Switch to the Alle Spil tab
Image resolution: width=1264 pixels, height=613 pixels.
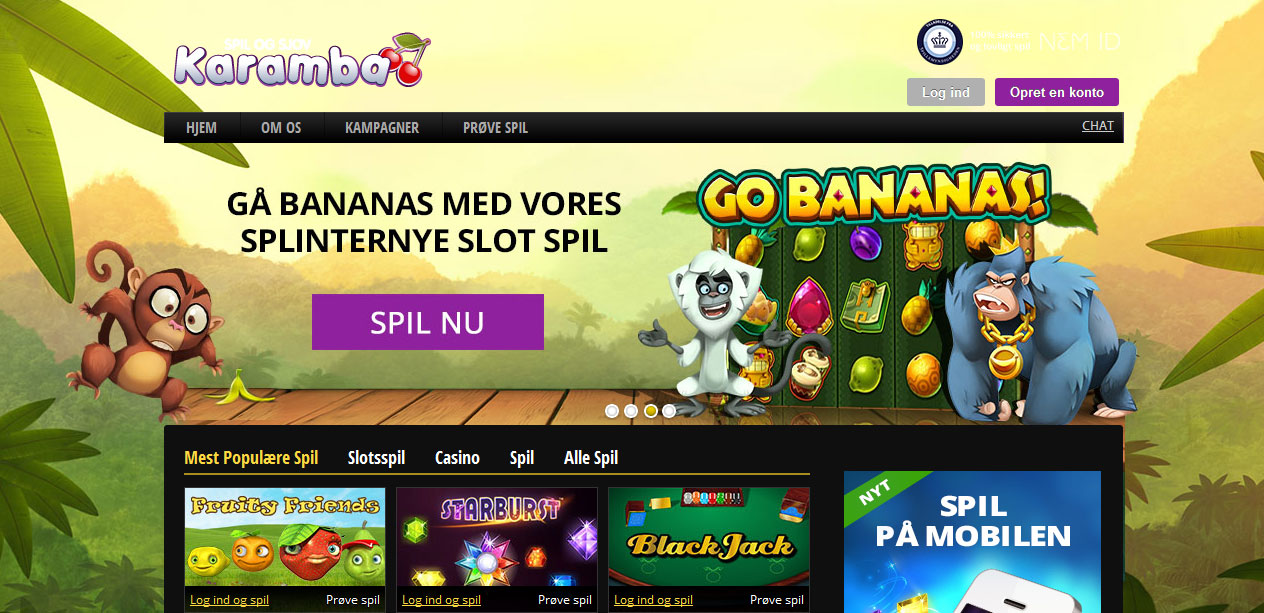click(x=591, y=458)
